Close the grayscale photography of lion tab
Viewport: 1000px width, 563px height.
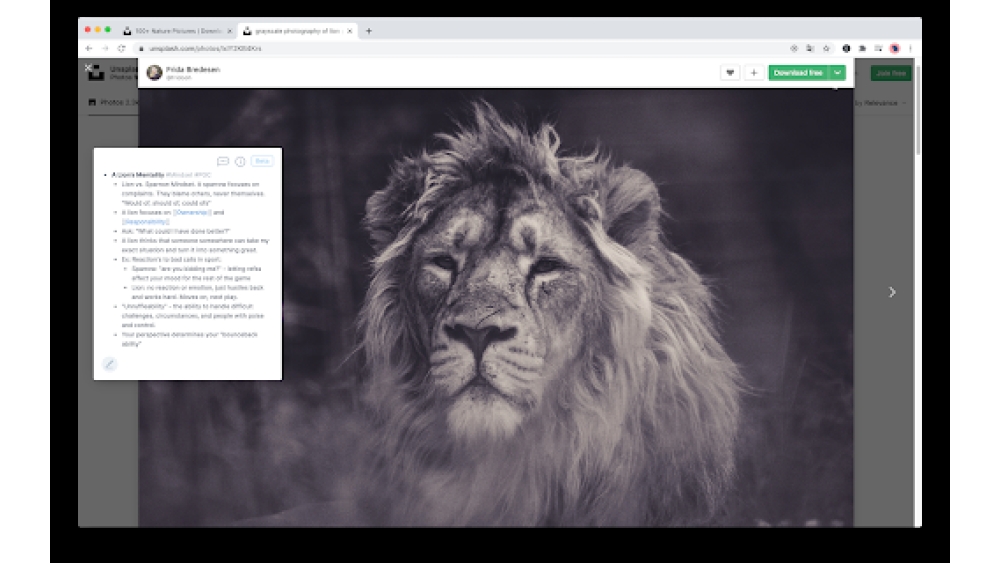coord(349,31)
